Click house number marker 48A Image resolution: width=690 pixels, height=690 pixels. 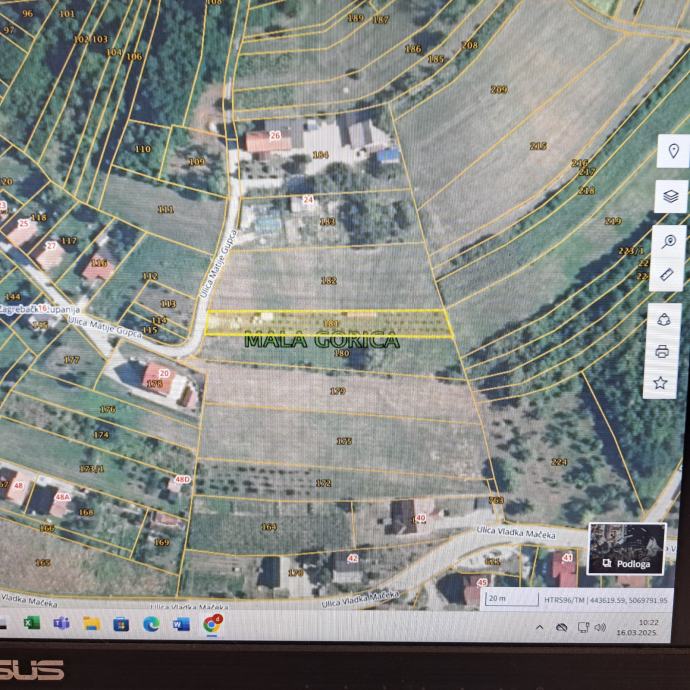(x=62, y=497)
